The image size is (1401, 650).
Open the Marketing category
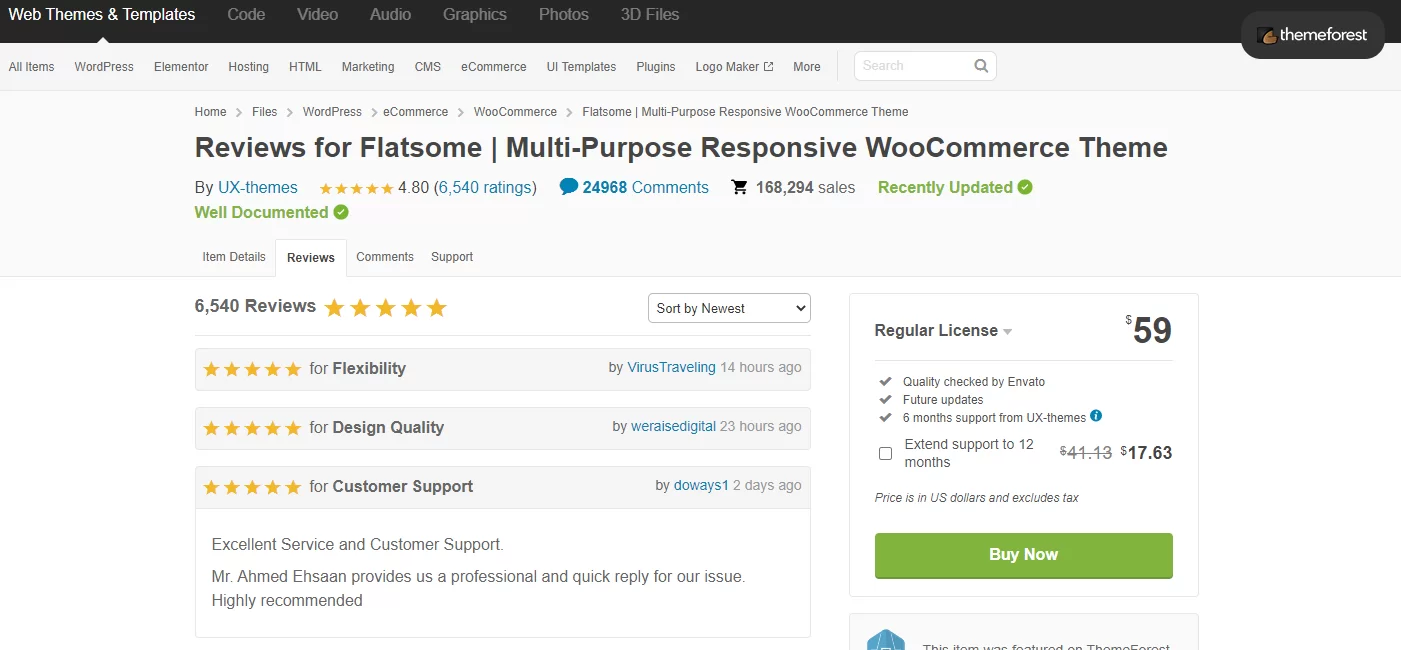[x=368, y=67]
